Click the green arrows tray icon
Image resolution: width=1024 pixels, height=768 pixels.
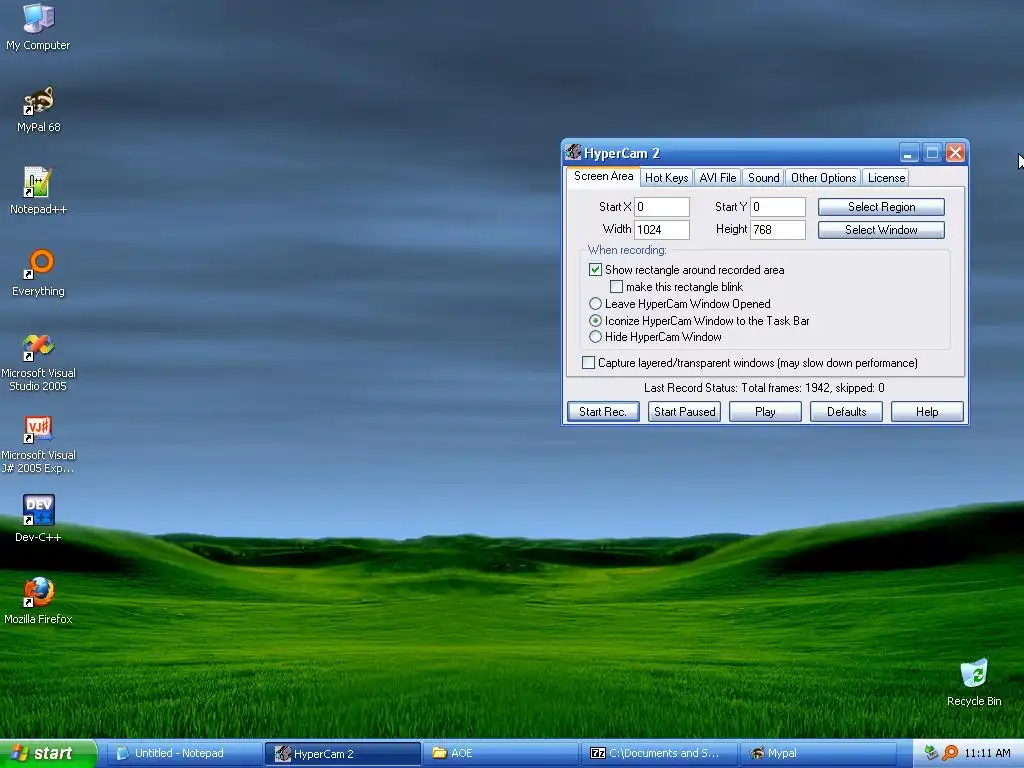931,753
